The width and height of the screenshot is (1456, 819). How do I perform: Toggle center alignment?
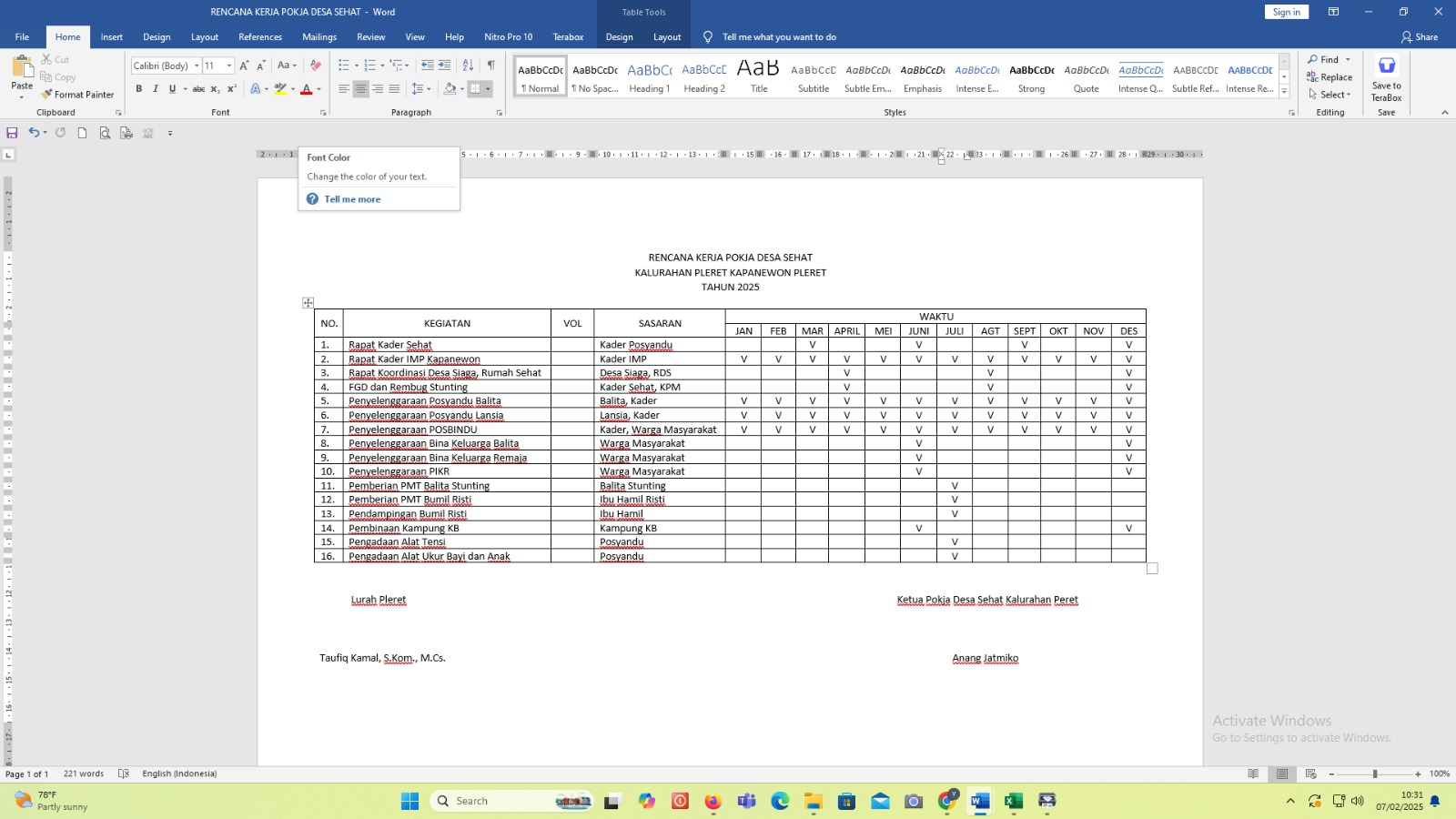361,89
